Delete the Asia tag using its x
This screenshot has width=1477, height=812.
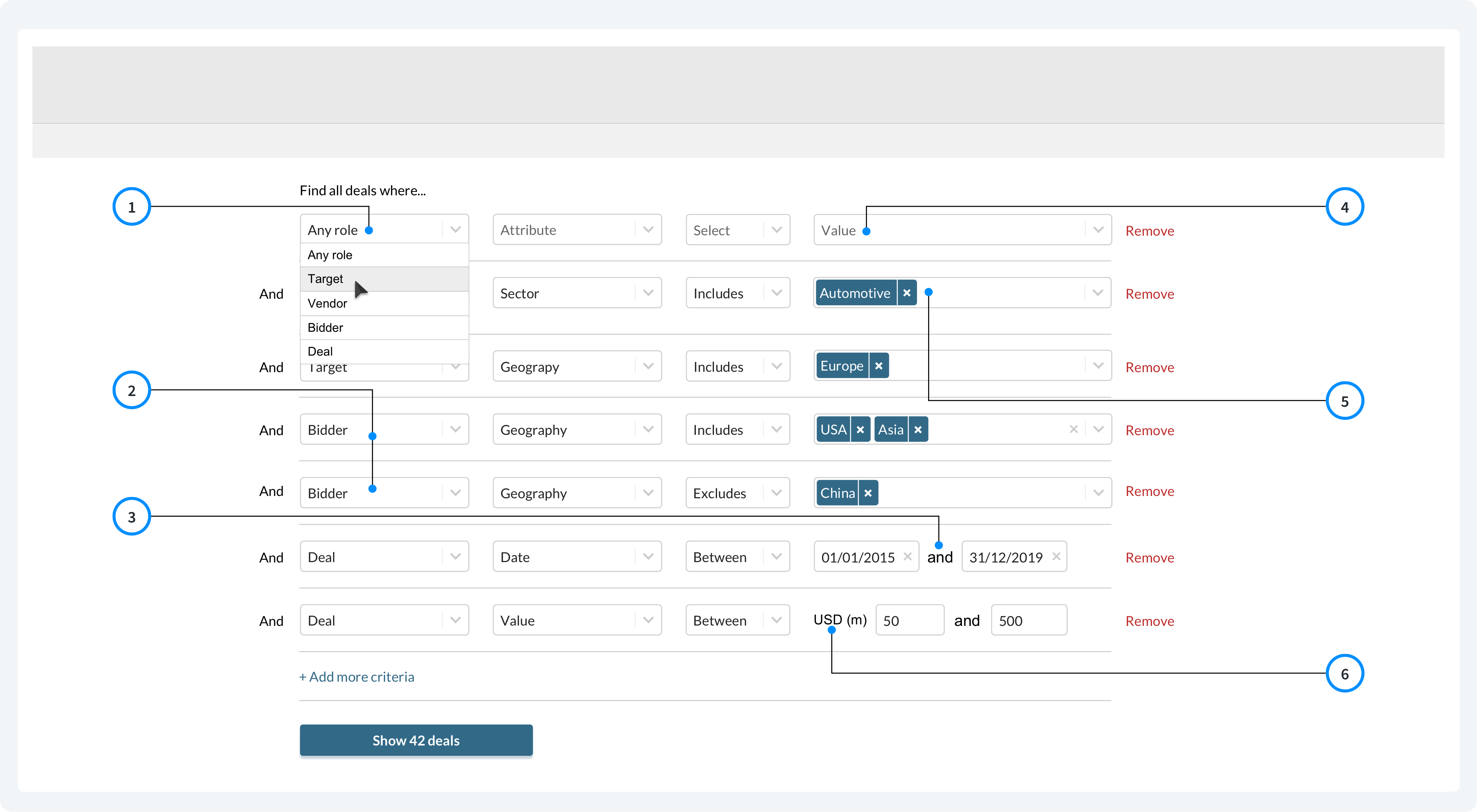point(918,430)
